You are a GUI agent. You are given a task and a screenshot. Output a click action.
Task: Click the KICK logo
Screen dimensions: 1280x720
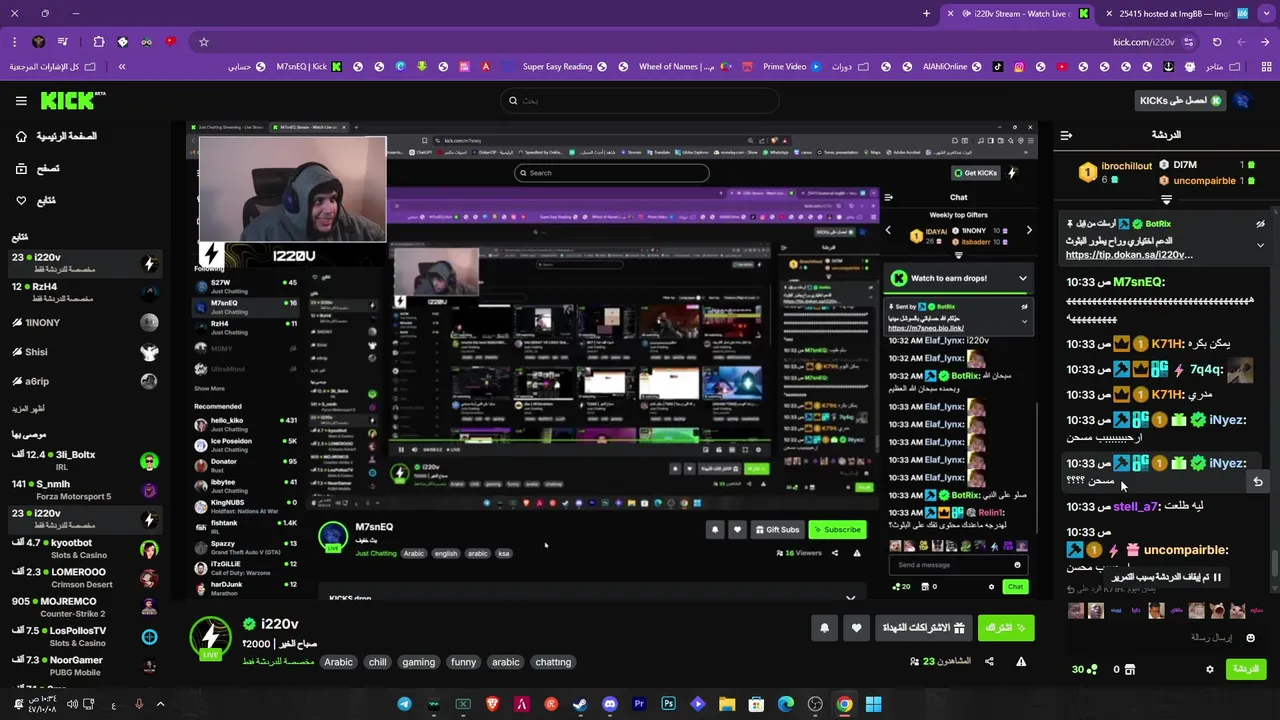point(72,100)
